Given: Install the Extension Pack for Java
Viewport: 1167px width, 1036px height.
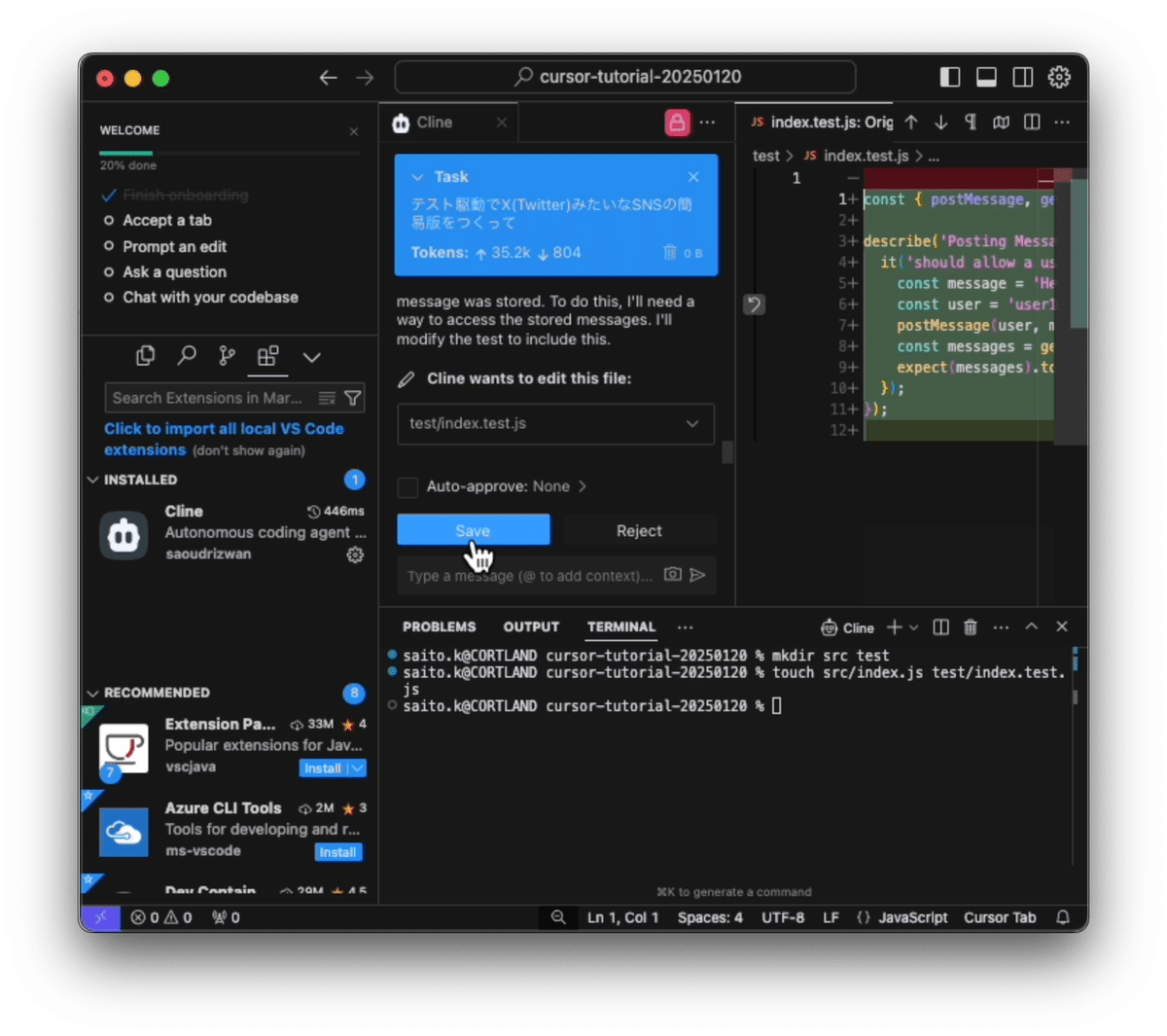Looking at the screenshot, I should point(322,768).
